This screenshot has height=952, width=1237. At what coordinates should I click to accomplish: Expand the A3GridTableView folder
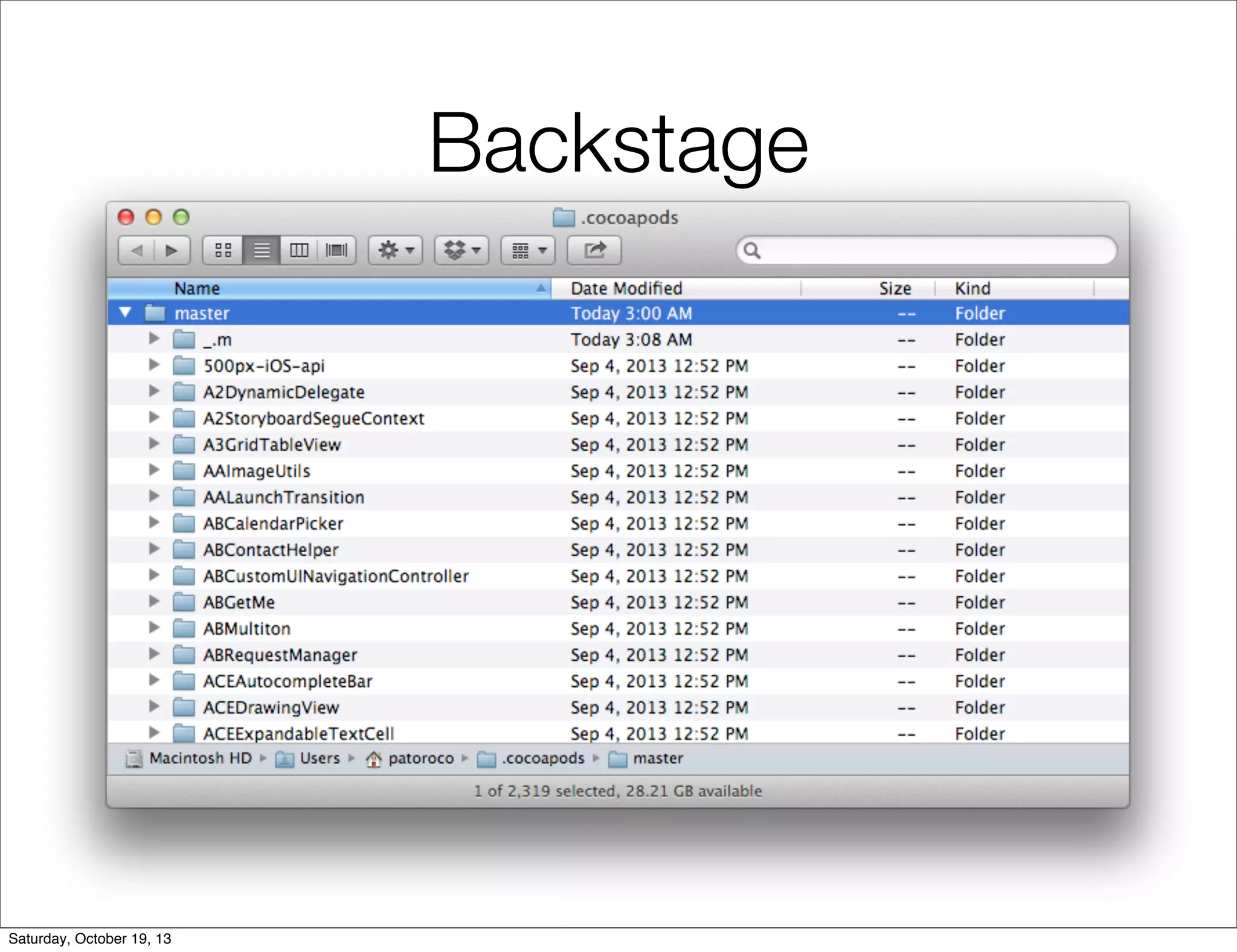(154, 444)
